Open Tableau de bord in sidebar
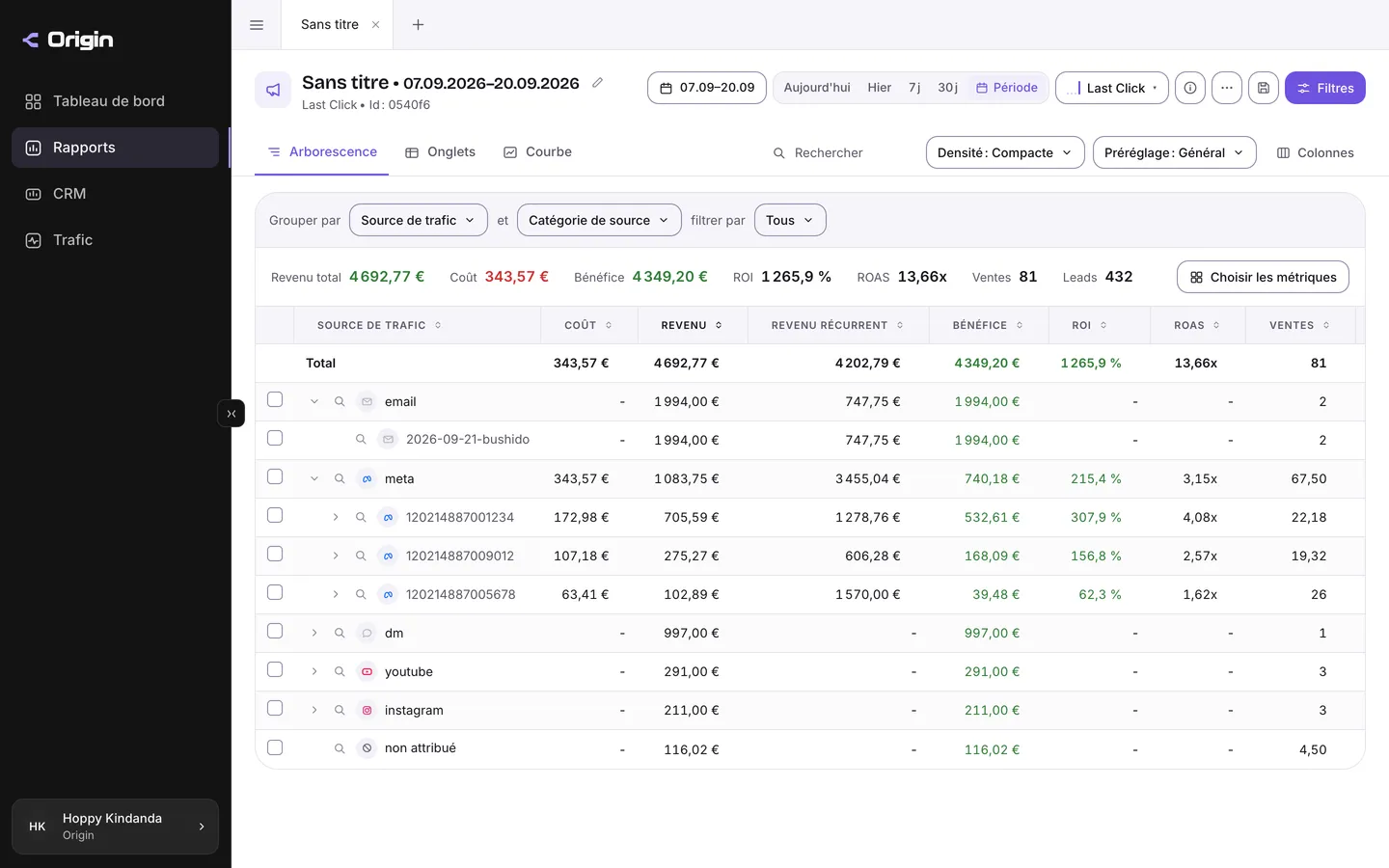This screenshot has height=868, width=1389. tap(115, 101)
